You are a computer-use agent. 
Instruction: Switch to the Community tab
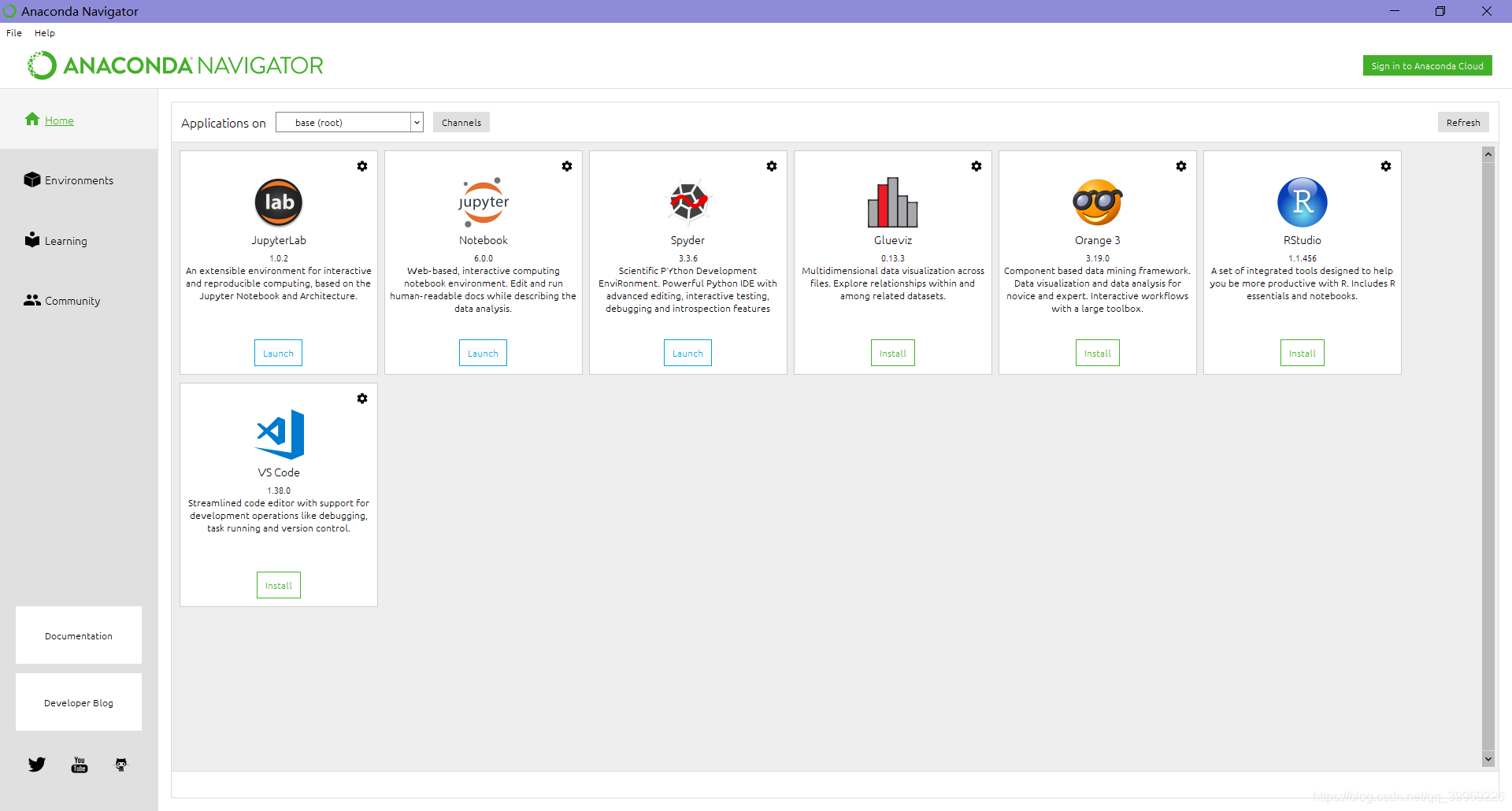click(x=79, y=301)
